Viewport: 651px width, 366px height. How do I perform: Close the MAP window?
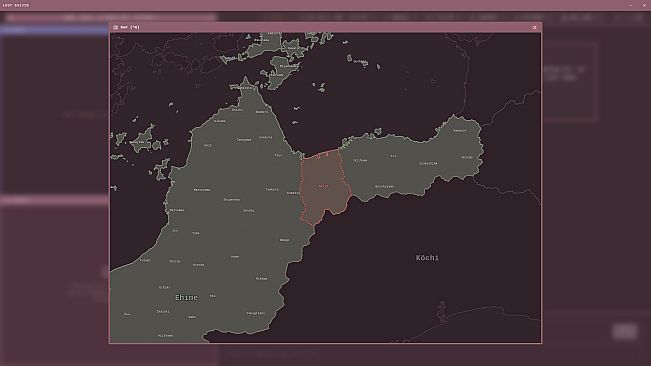534,27
